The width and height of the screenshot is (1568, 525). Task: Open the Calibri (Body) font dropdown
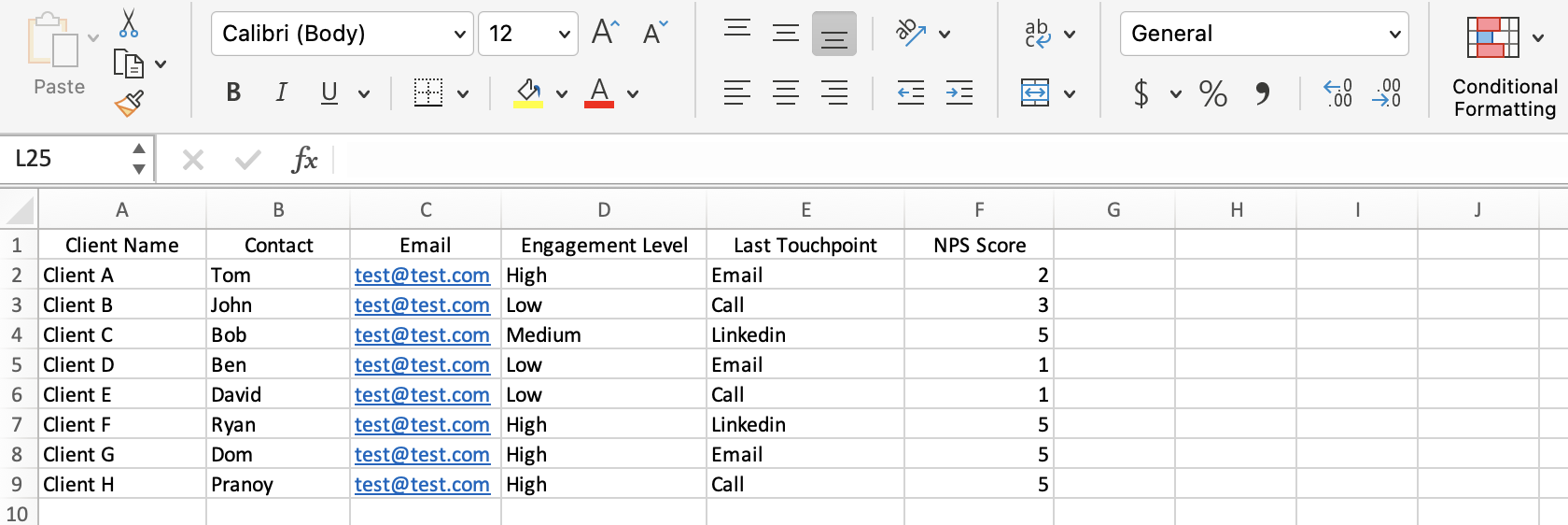(342, 34)
